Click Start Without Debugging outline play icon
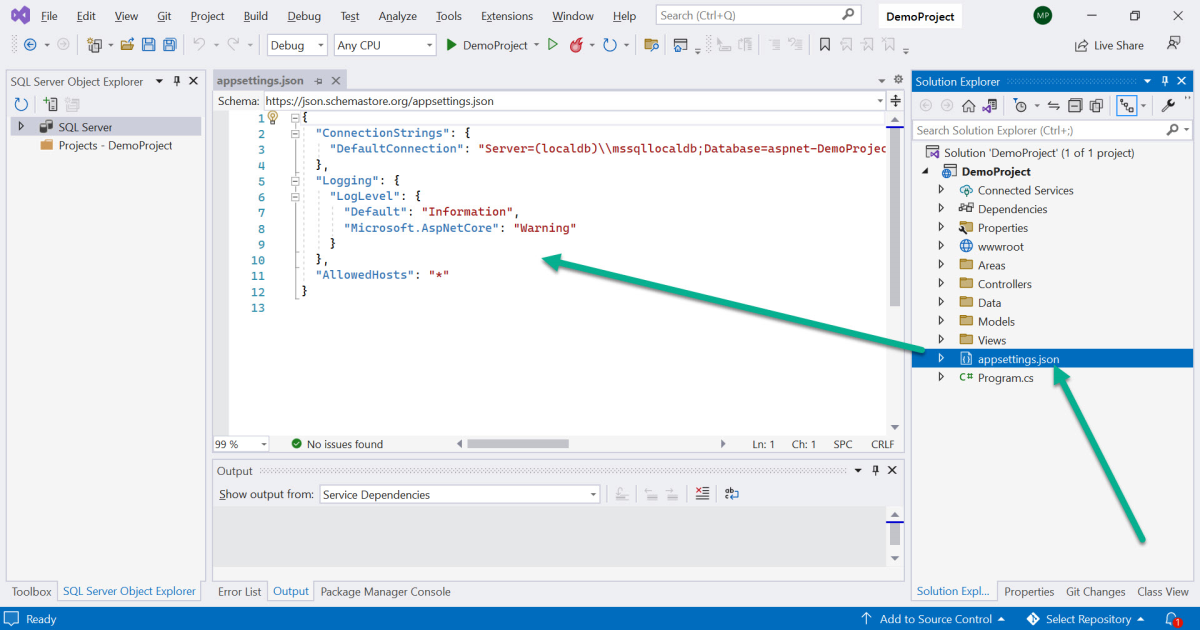 point(552,45)
